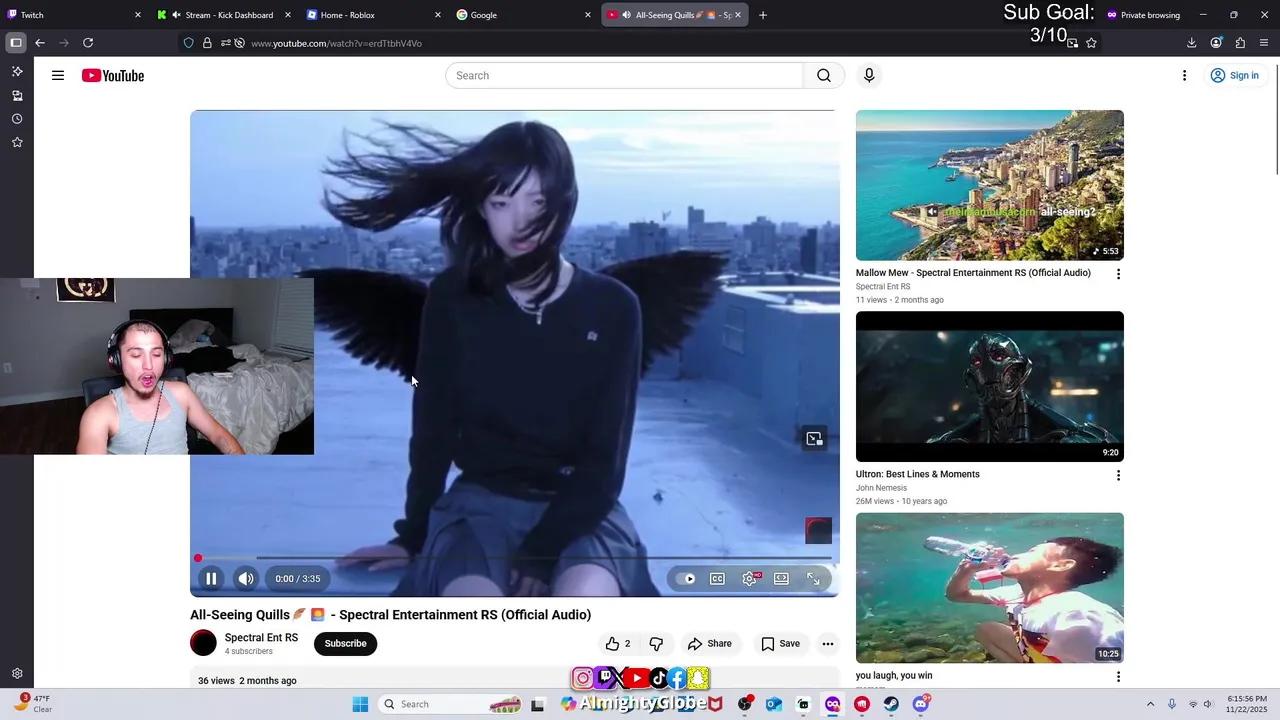1280x720 pixels.
Task: Open the weather widget showing 47°F
Action: [x=32, y=704]
